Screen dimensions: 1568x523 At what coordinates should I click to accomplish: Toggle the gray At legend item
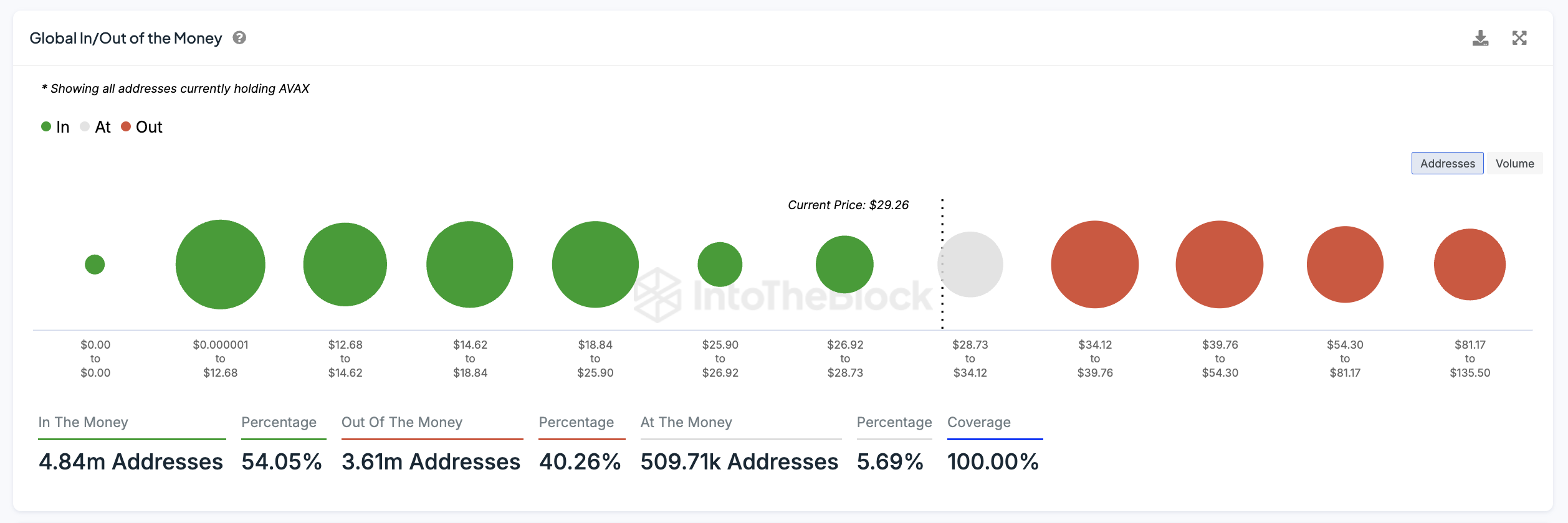(x=95, y=127)
